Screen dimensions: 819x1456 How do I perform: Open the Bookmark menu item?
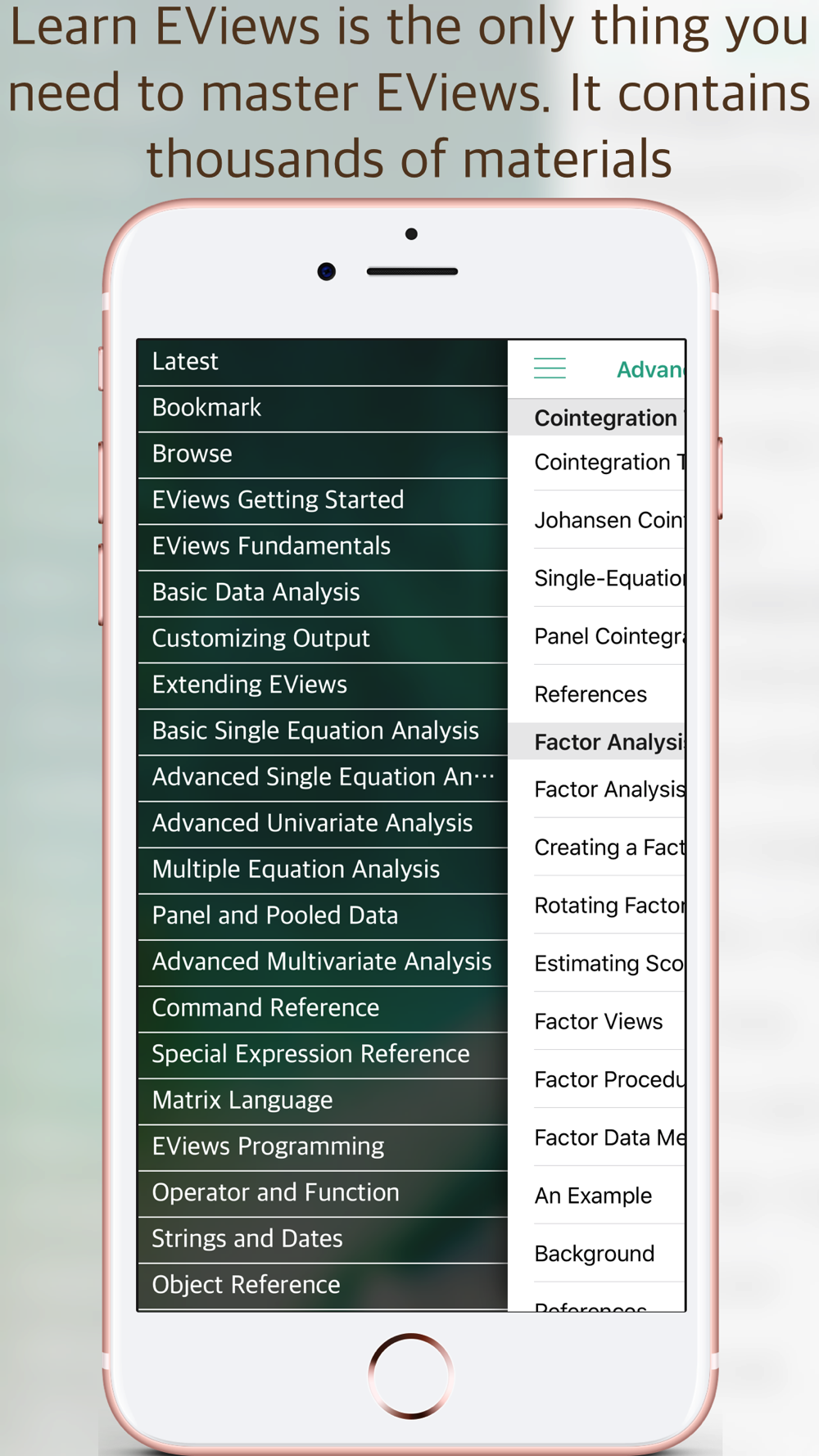pos(323,408)
